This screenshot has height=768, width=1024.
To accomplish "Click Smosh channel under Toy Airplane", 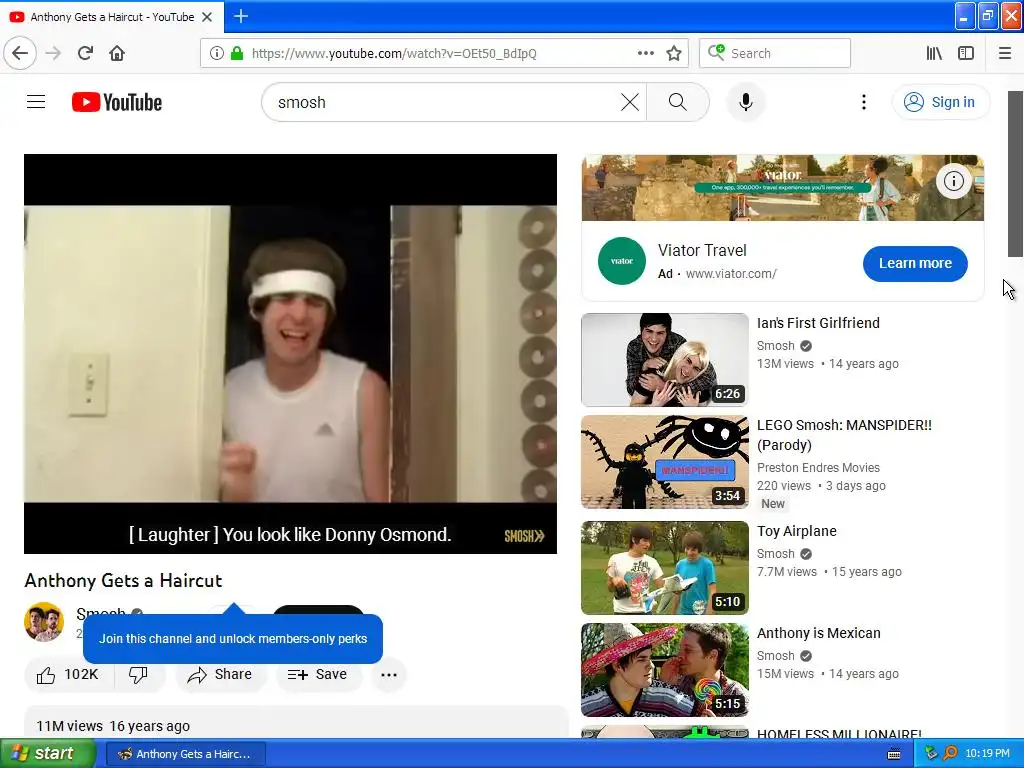I will click(776, 554).
